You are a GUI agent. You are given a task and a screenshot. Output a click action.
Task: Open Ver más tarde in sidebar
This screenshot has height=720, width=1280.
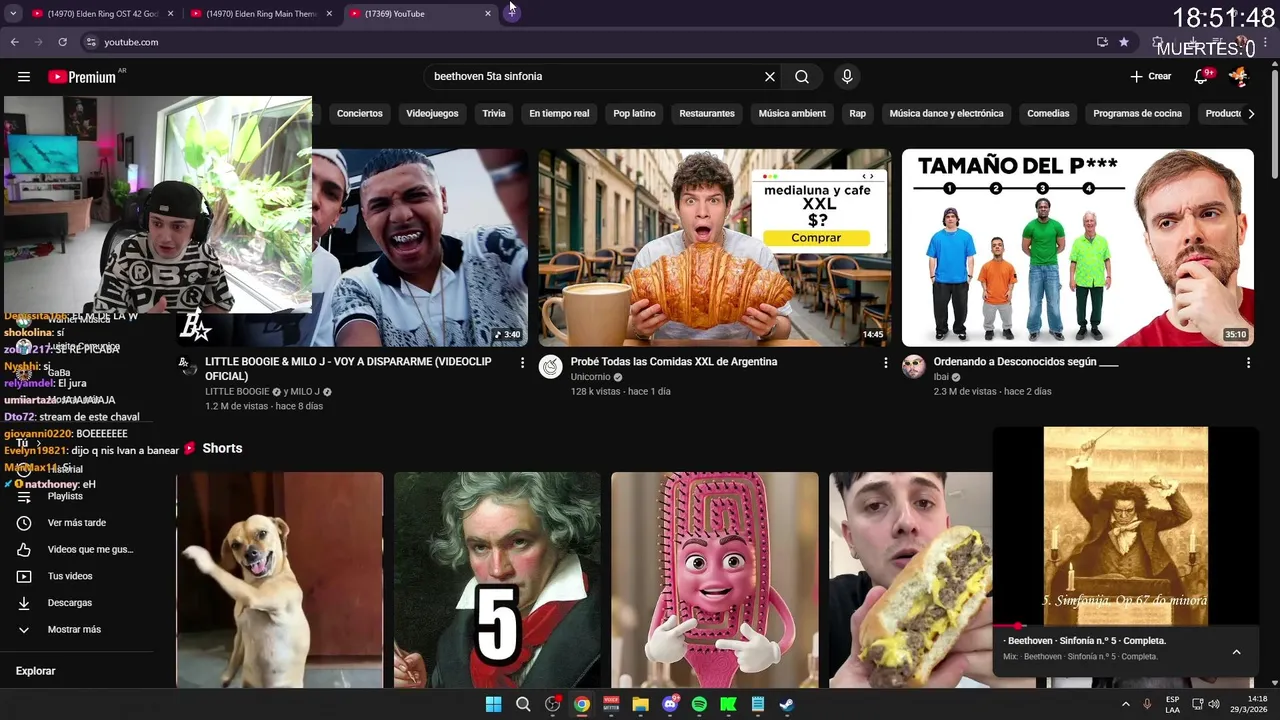coord(76,523)
